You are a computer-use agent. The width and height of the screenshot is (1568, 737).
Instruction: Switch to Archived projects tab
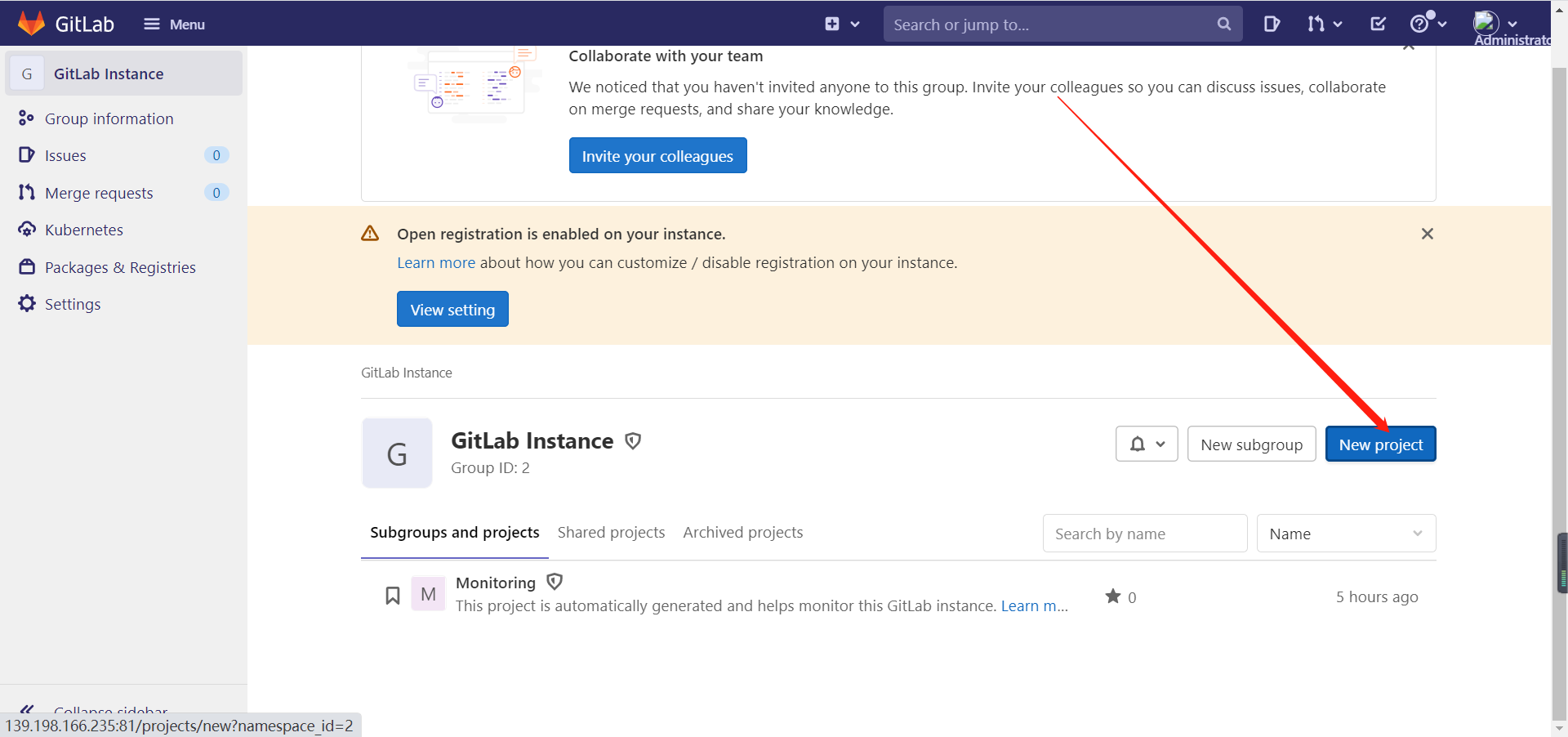click(743, 533)
